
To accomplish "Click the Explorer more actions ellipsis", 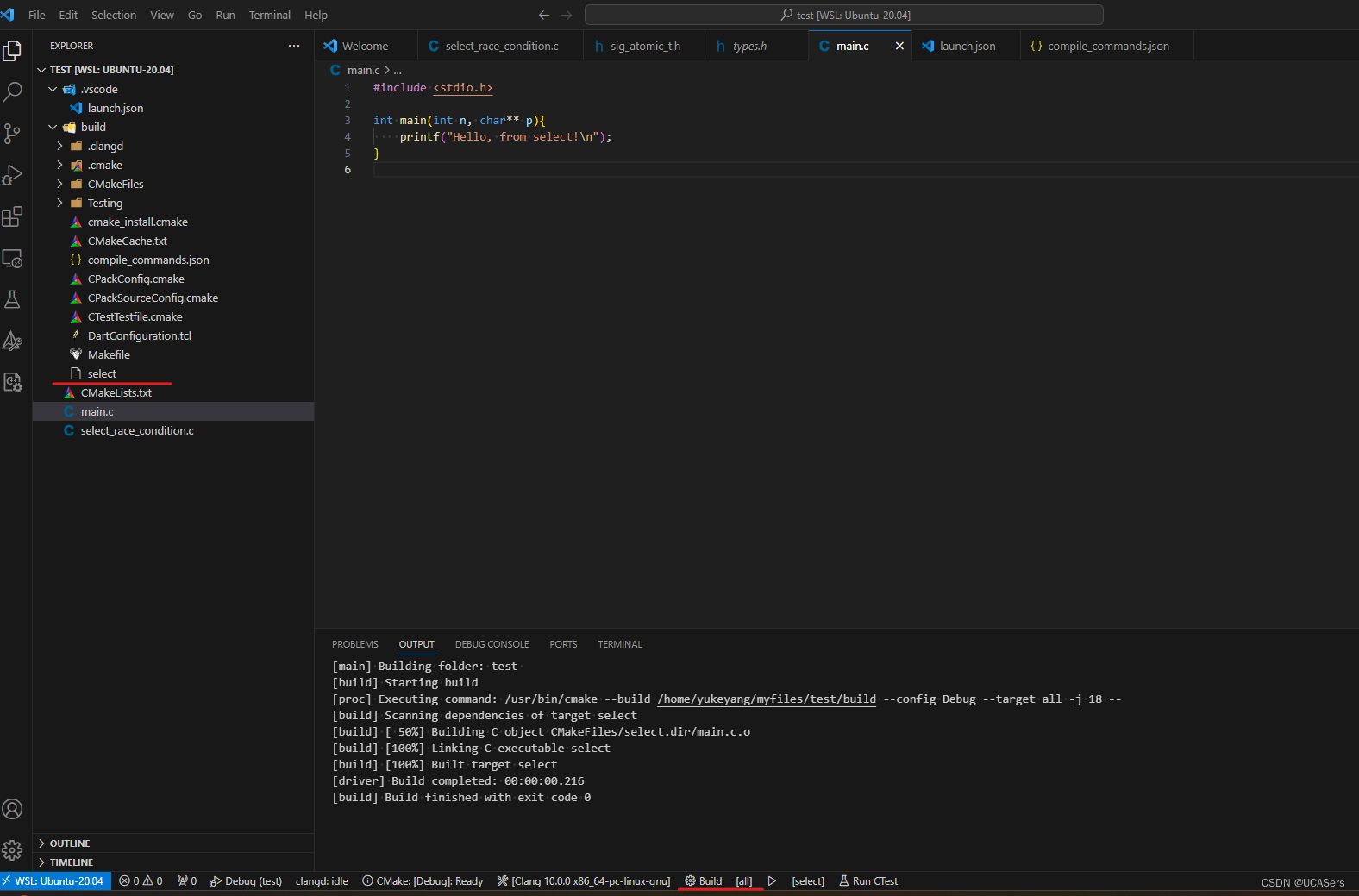I will point(294,46).
